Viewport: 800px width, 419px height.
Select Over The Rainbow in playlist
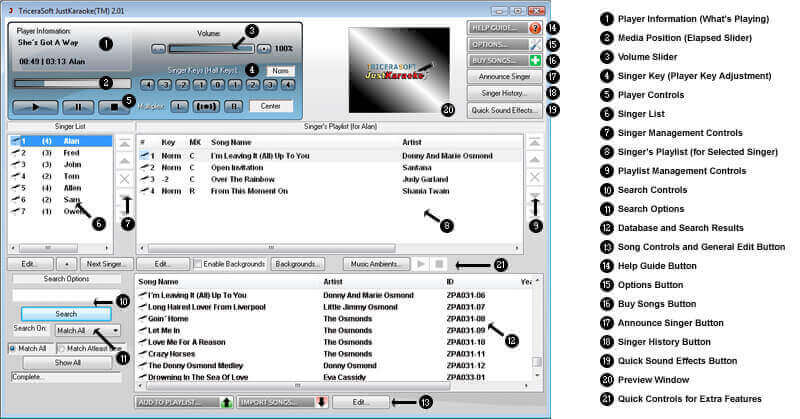[x=330, y=179]
